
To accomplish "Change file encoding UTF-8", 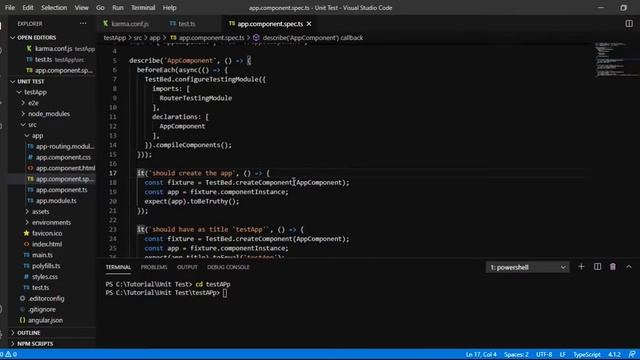I will (544, 354).
